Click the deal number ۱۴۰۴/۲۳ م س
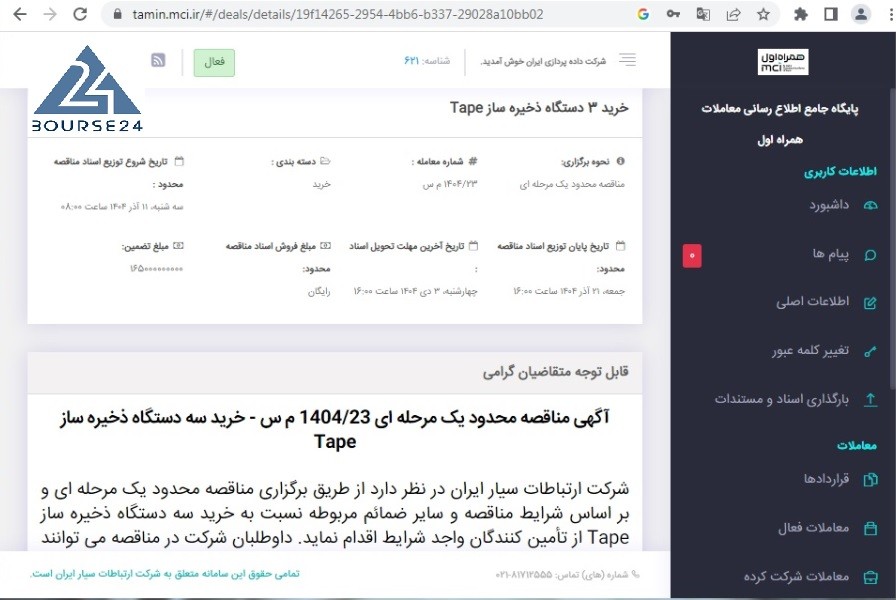 [449, 184]
